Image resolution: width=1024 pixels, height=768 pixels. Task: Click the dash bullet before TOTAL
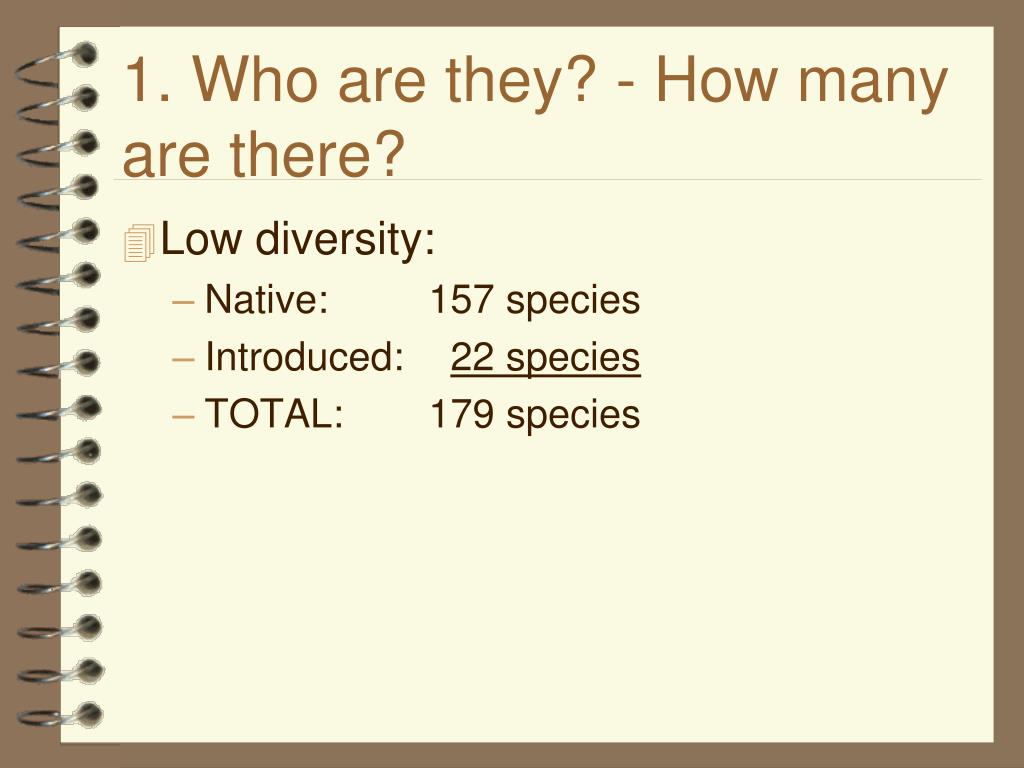coord(184,416)
